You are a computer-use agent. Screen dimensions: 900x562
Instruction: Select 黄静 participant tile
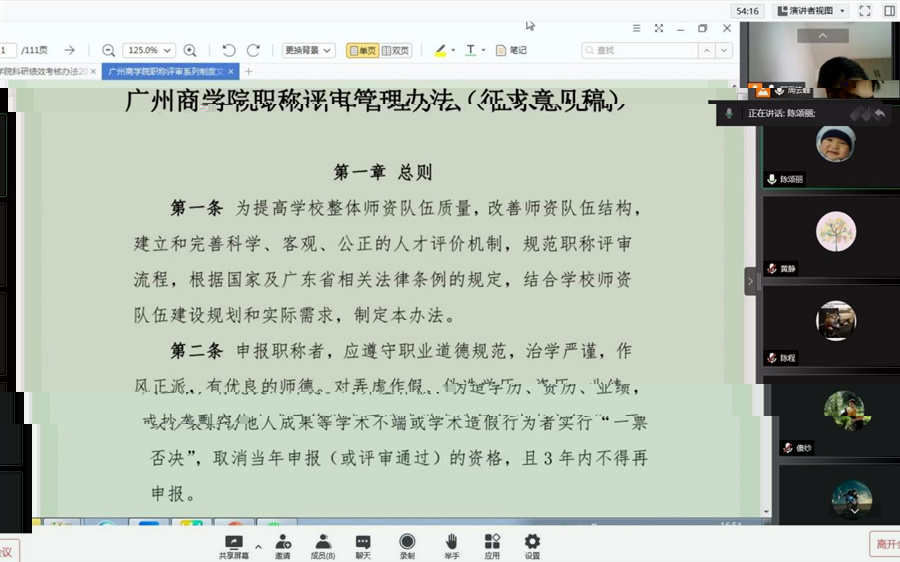pyautogui.click(x=831, y=237)
